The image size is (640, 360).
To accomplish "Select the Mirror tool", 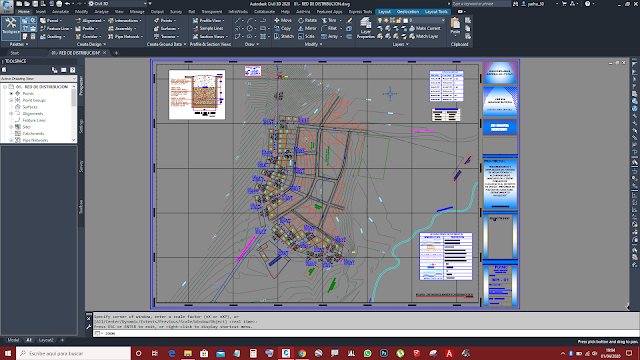I will (307, 28).
